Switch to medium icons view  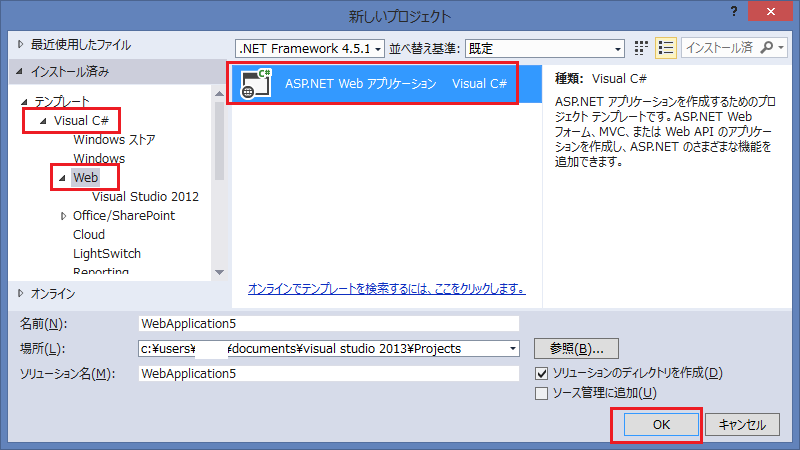point(641,48)
